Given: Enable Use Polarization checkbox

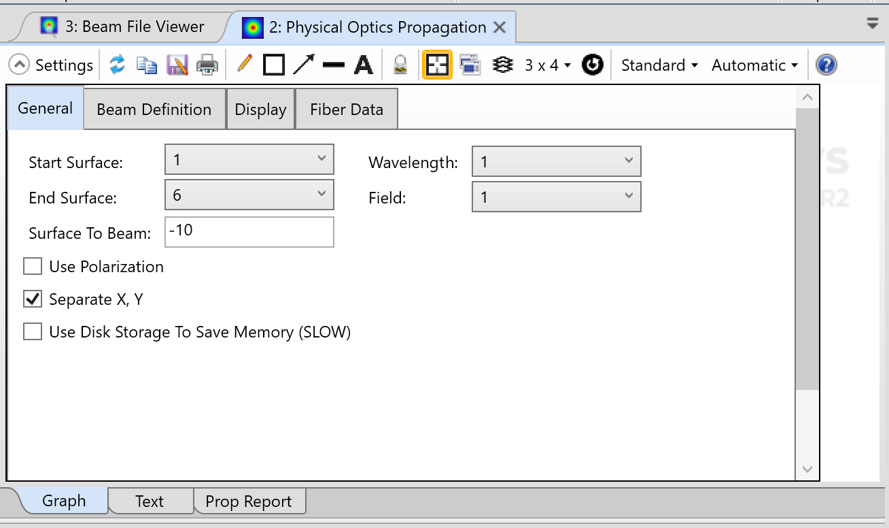Looking at the screenshot, I should point(32,266).
